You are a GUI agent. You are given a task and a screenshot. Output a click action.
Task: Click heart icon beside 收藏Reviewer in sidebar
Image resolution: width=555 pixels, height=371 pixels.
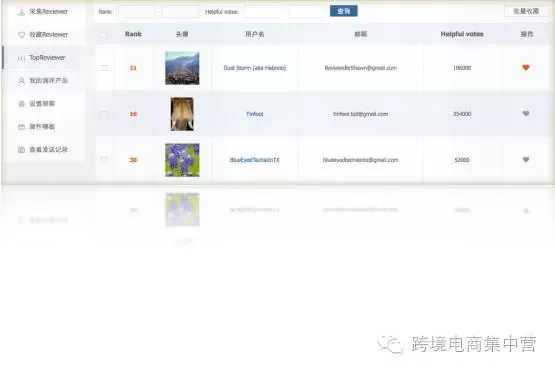22,35
